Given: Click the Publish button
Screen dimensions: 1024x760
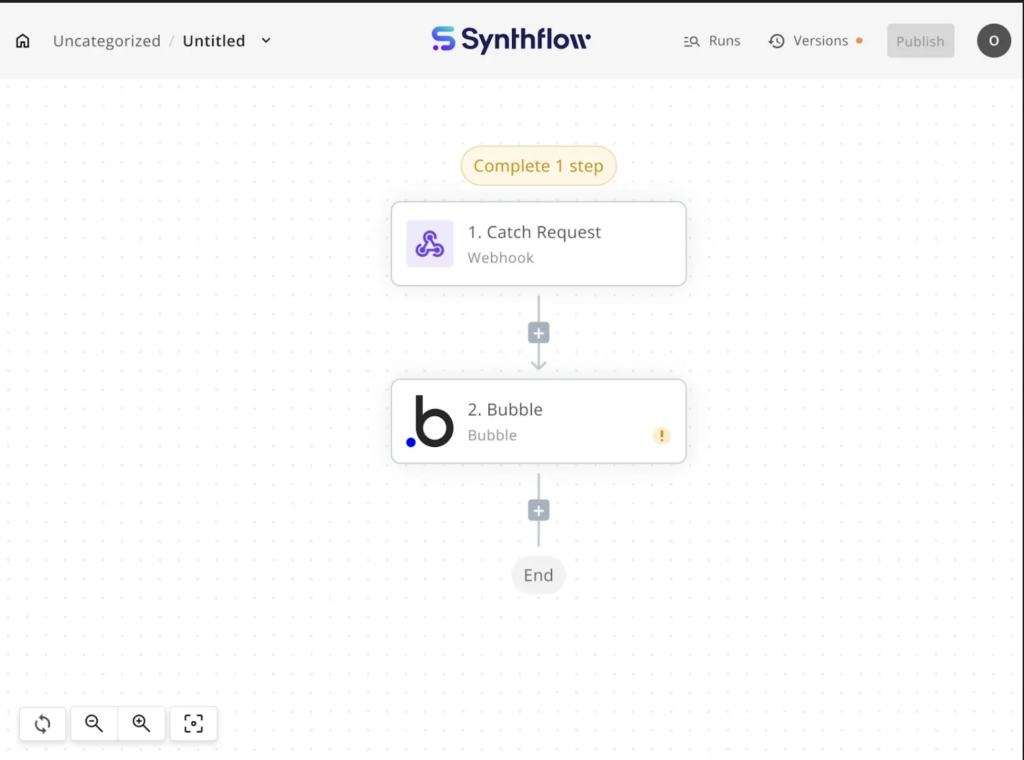Looking at the screenshot, I should (x=920, y=41).
